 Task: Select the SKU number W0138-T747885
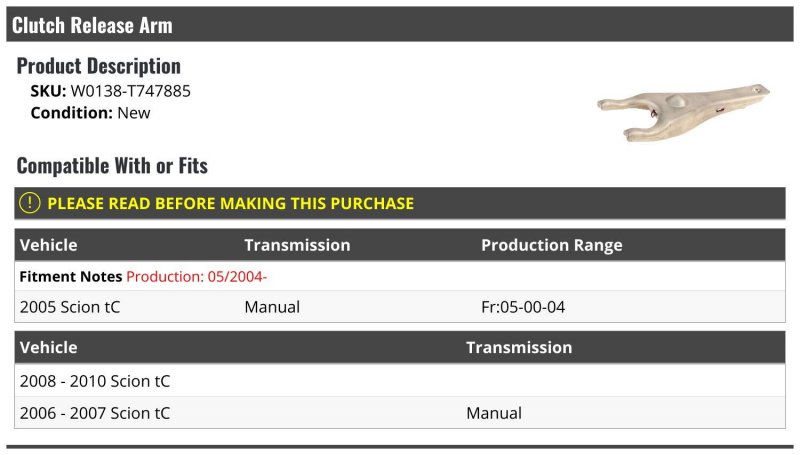click(x=130, y=91)
